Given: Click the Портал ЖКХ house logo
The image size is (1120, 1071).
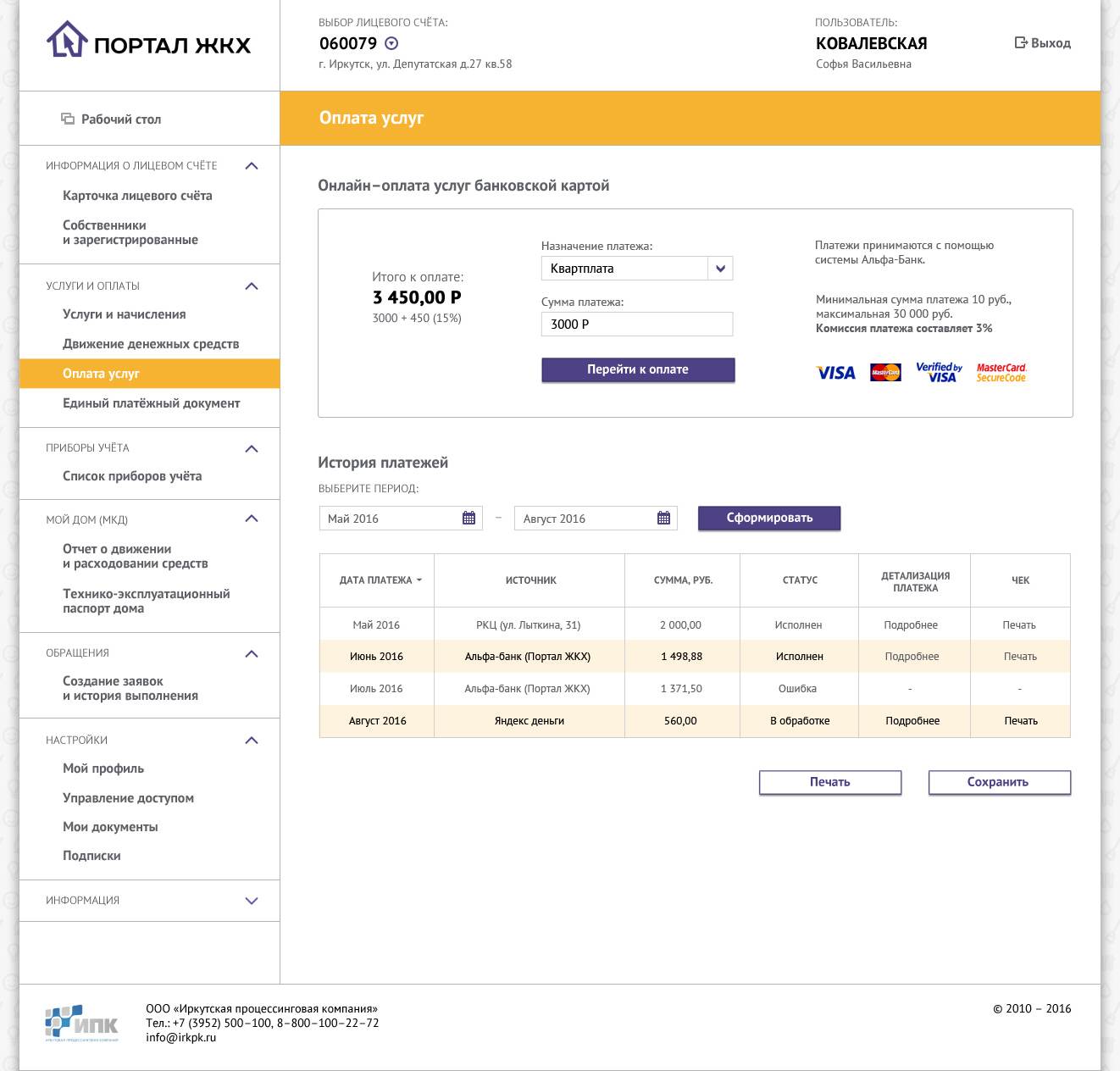Looking at the screenshot, I should pyautogui.click(x=67, y=40).
